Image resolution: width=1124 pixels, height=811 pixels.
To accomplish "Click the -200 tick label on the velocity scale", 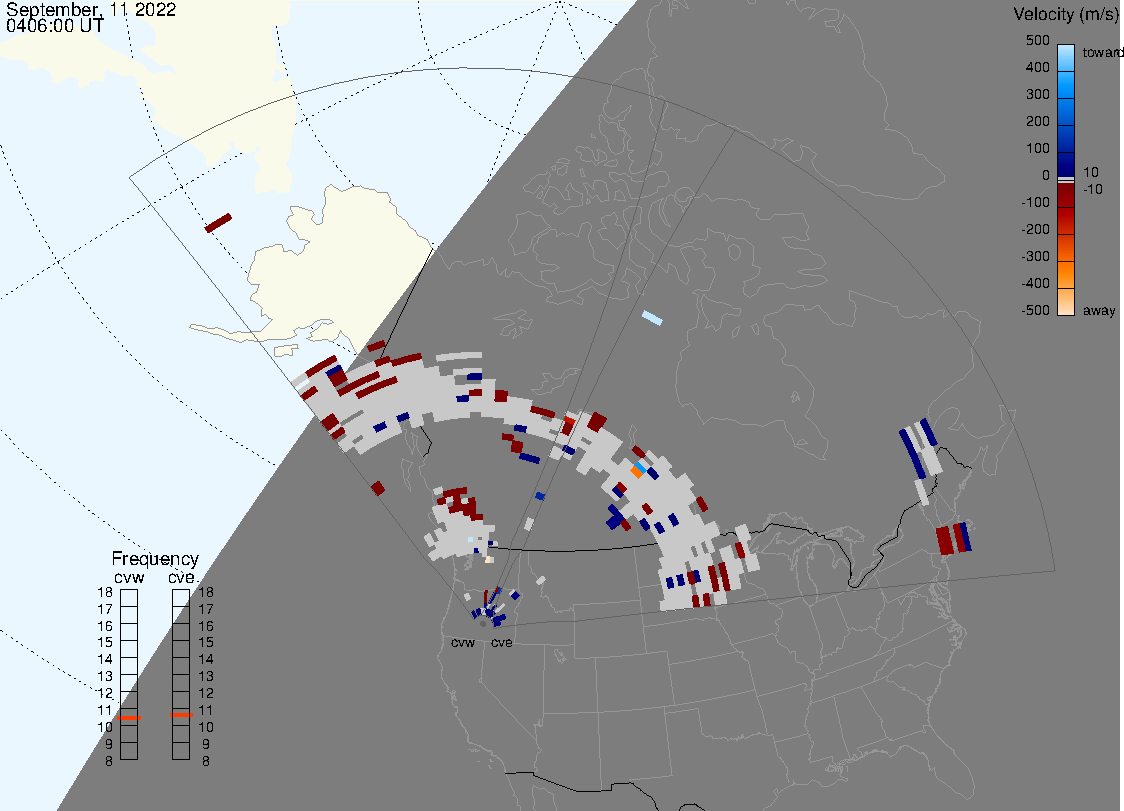I will [1035, 229].
